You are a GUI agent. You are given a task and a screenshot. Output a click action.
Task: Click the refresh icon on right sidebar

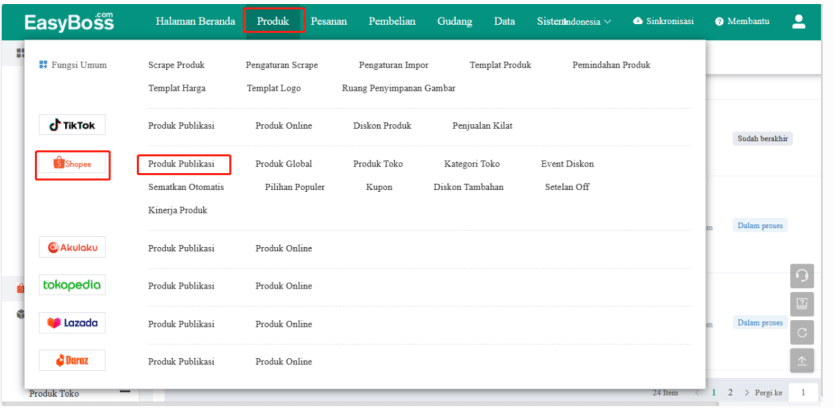[801, 332]
